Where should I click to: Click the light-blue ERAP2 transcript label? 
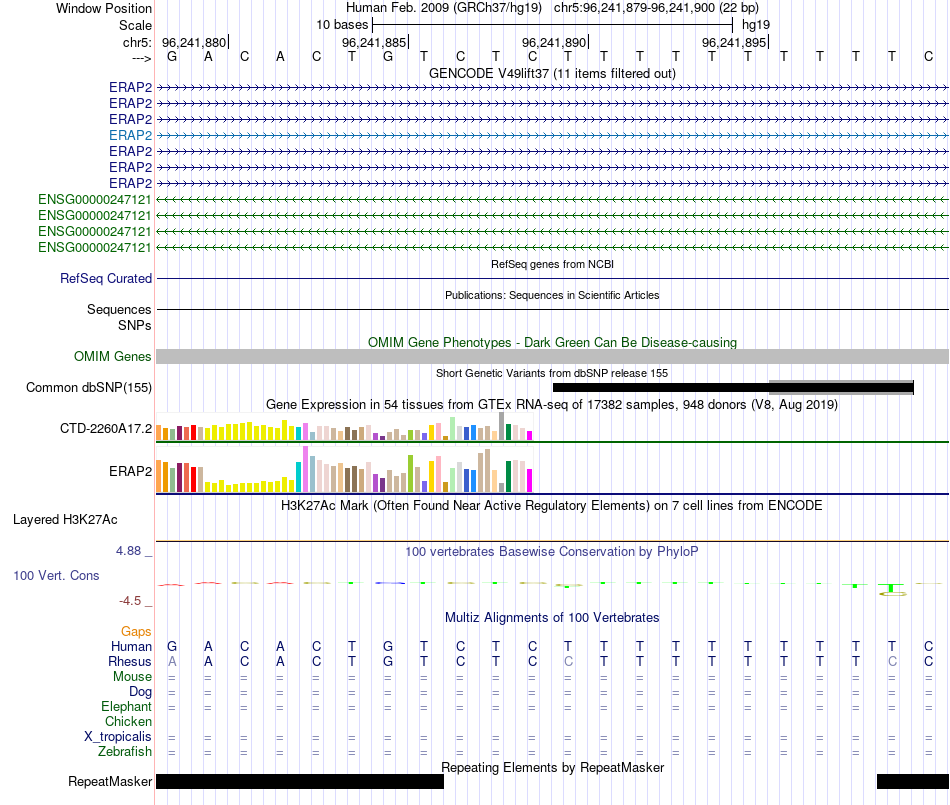pyautogui.click(x=130, y=135)
